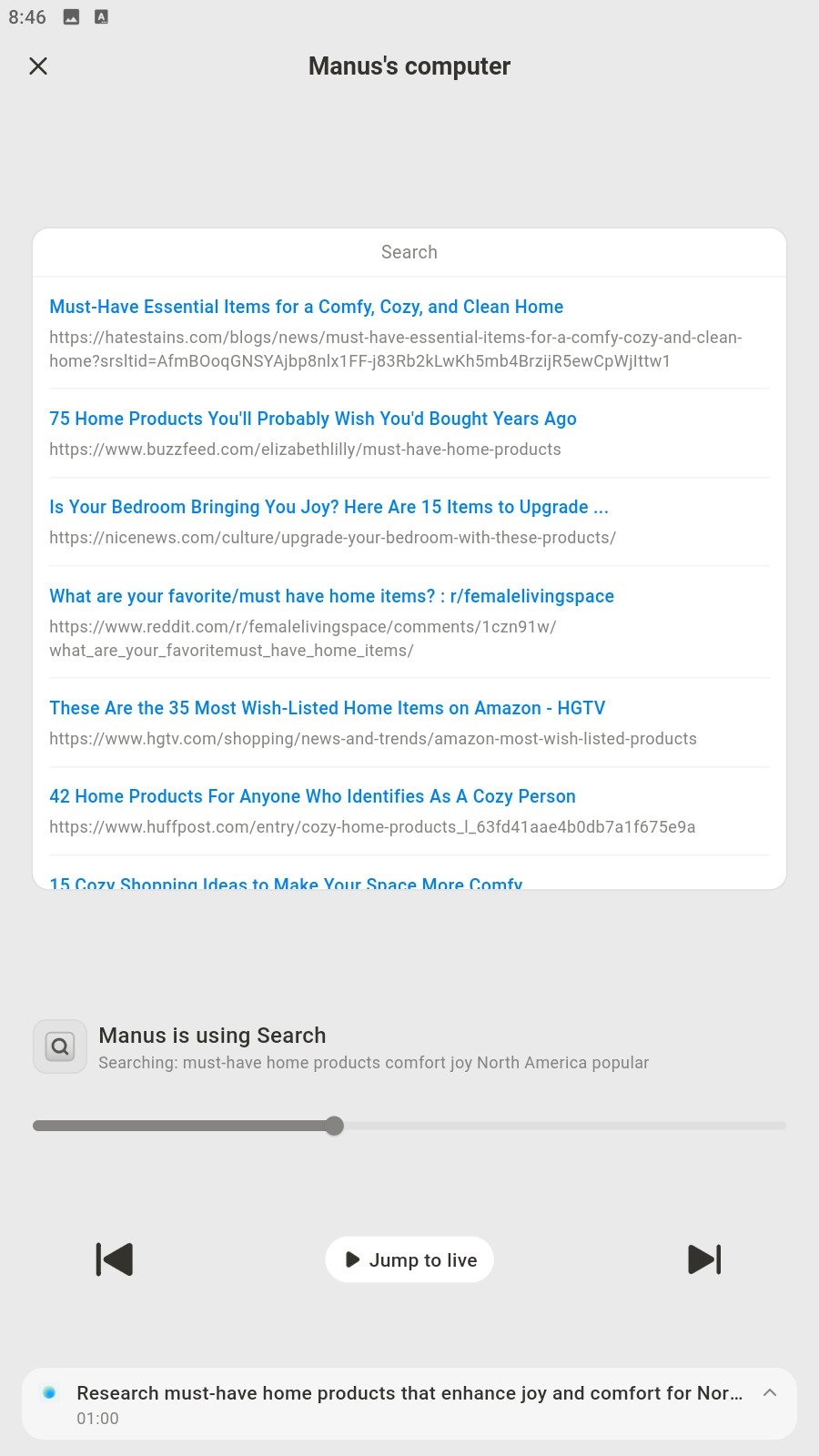Click the blue task status dot indicator

click(49, 1392)
